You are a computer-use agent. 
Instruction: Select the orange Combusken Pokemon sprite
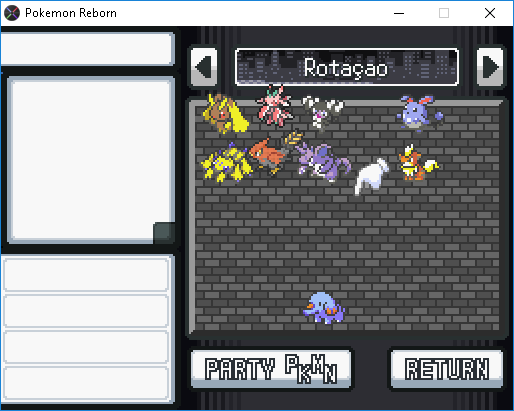click(419, 163)
